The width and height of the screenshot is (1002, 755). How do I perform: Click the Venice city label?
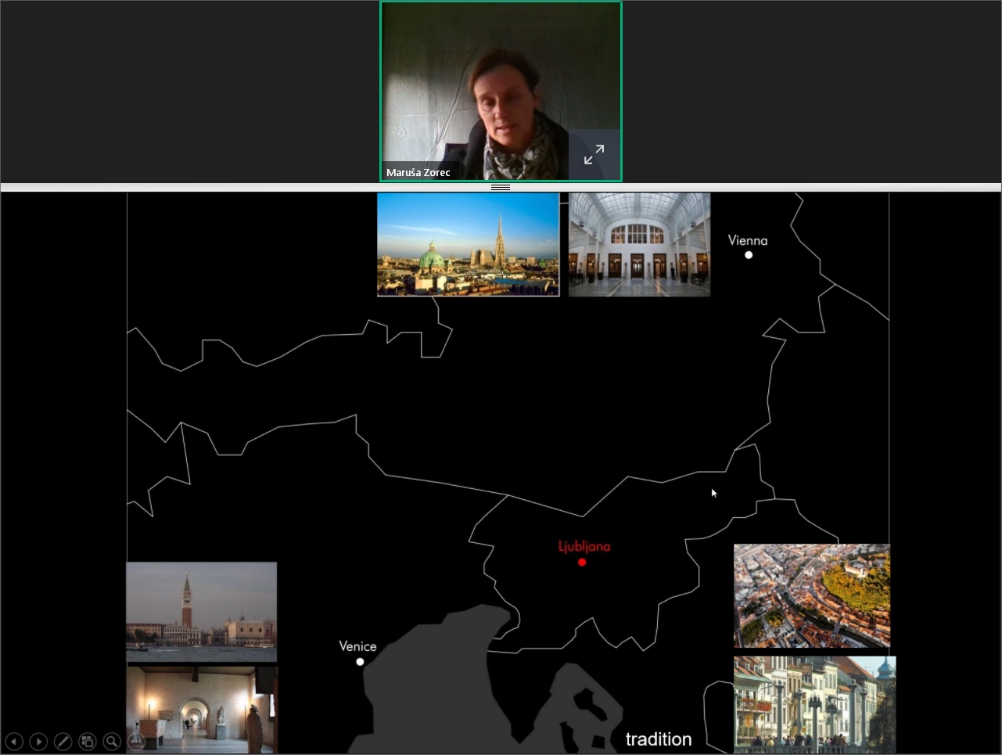[x=357, y=646]
